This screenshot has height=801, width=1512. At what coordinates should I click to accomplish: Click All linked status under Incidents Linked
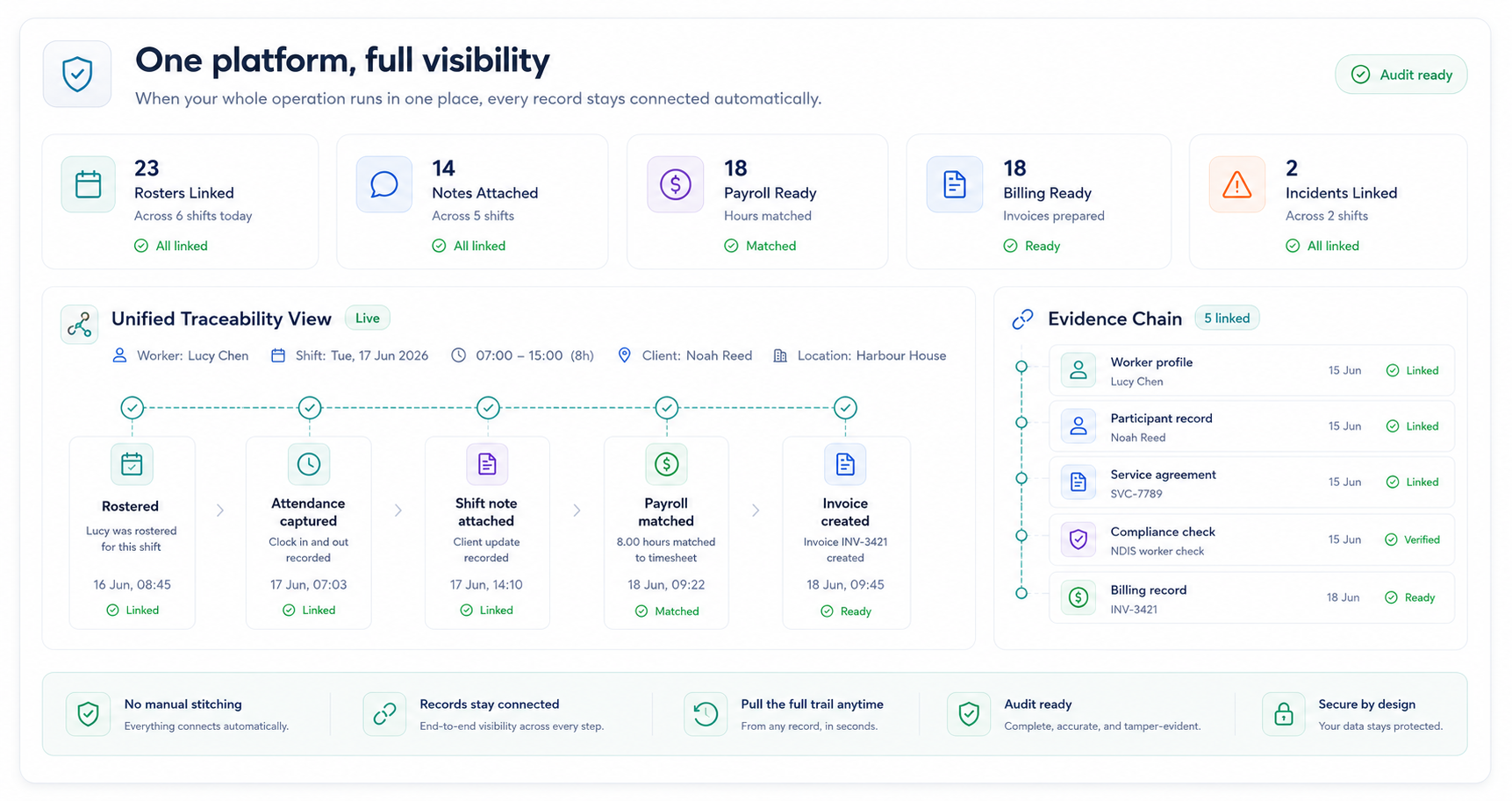[x=1322, y=246]
